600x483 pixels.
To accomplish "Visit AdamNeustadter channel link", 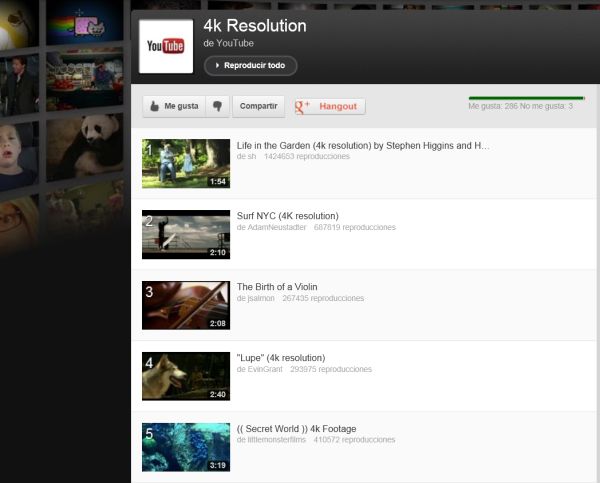I will [277, 227].
